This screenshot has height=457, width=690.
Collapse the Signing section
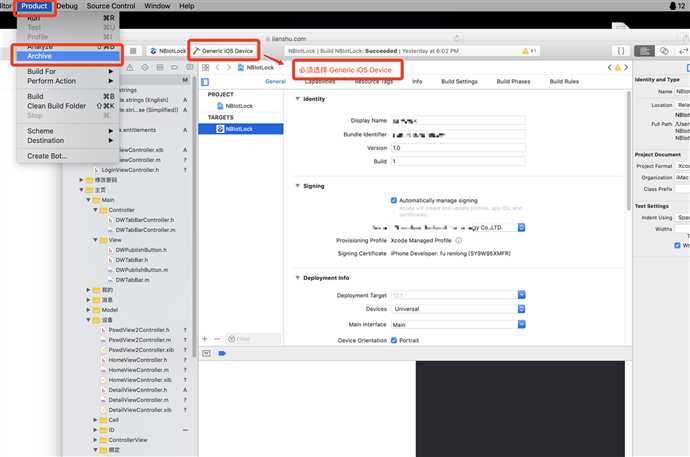click(297, 186)
